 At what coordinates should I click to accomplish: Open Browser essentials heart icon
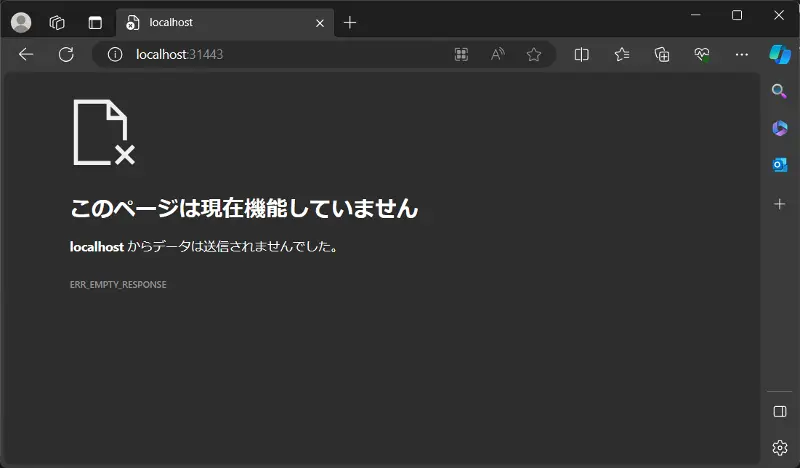coord(702,54)
